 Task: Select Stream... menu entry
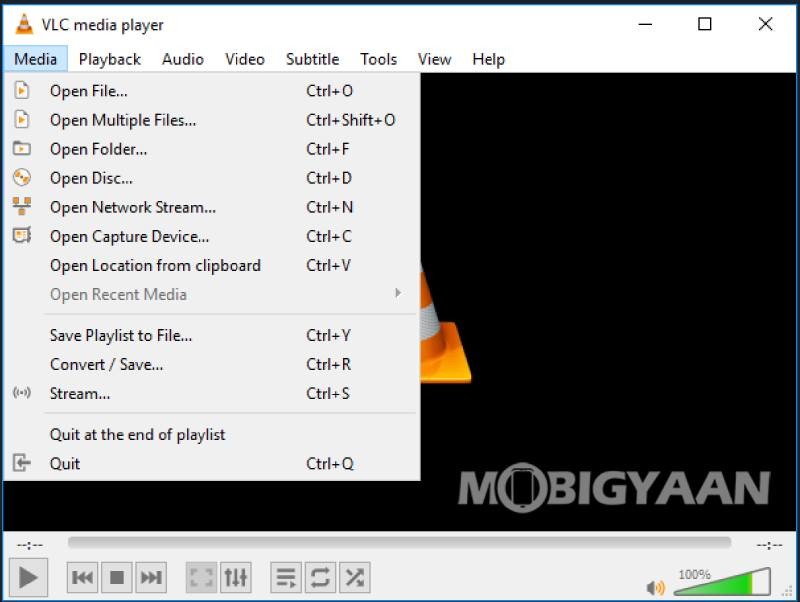212,393
